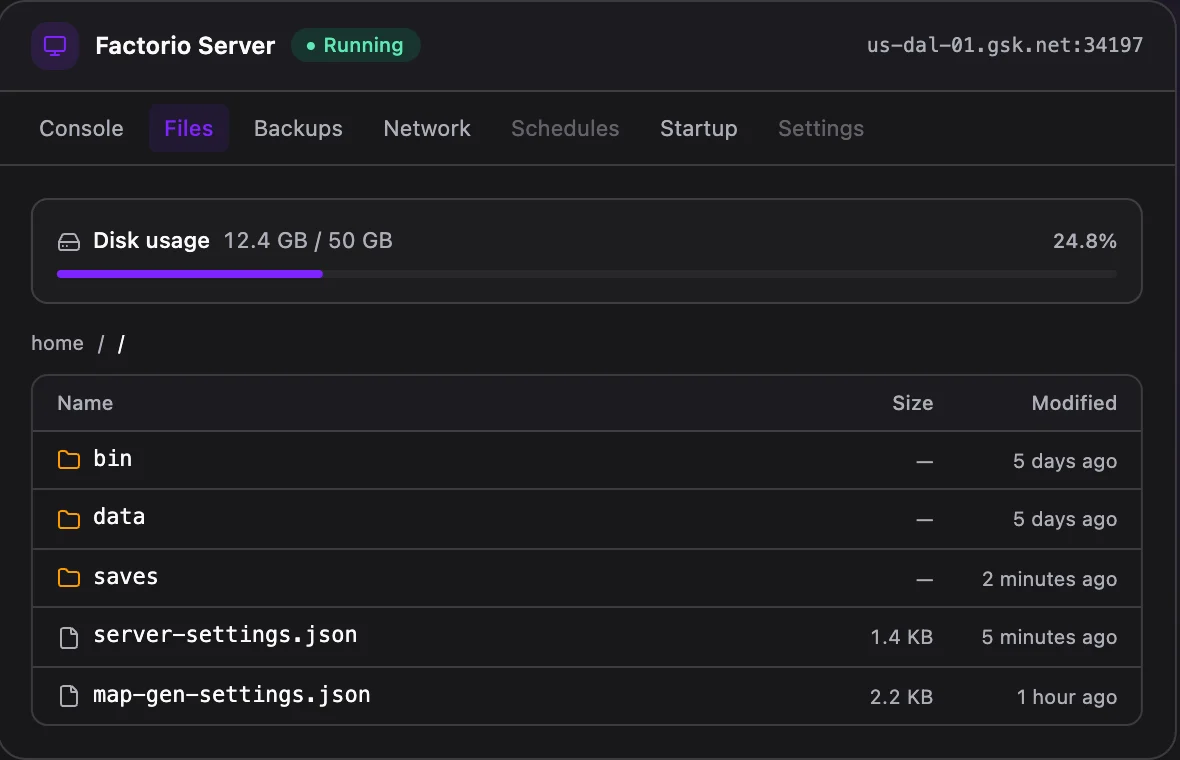Open the saves folder name

(x=126, y=576)
